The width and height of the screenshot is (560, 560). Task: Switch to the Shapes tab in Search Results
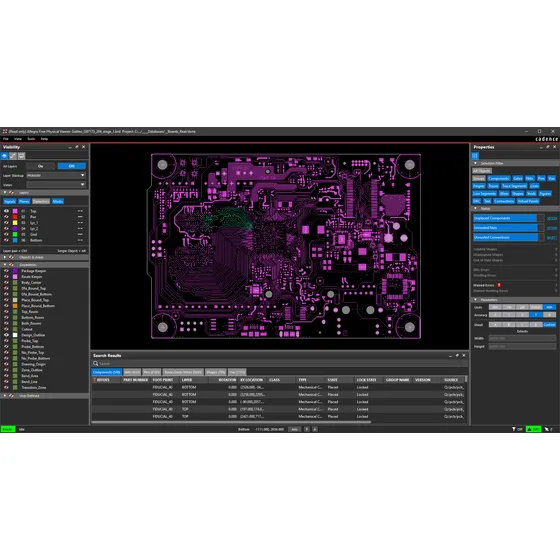(x=216, y=372)
